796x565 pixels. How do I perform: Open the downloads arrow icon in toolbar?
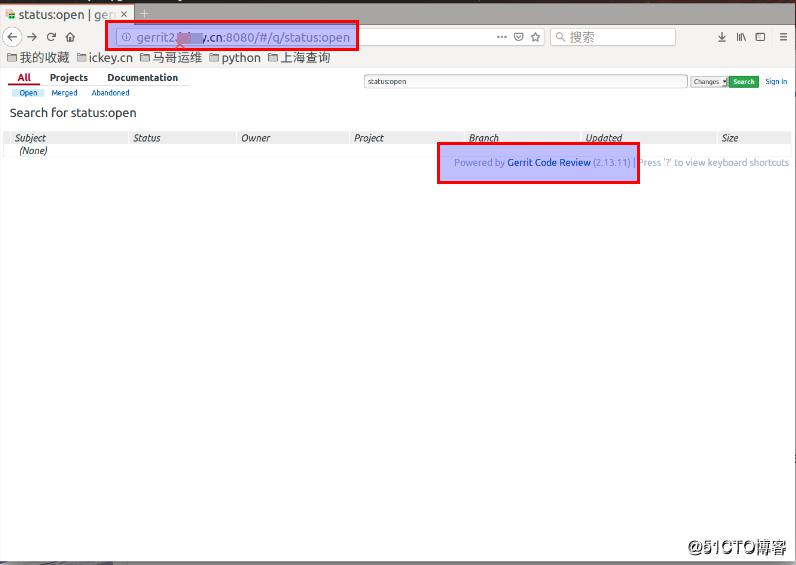[722, 37]
